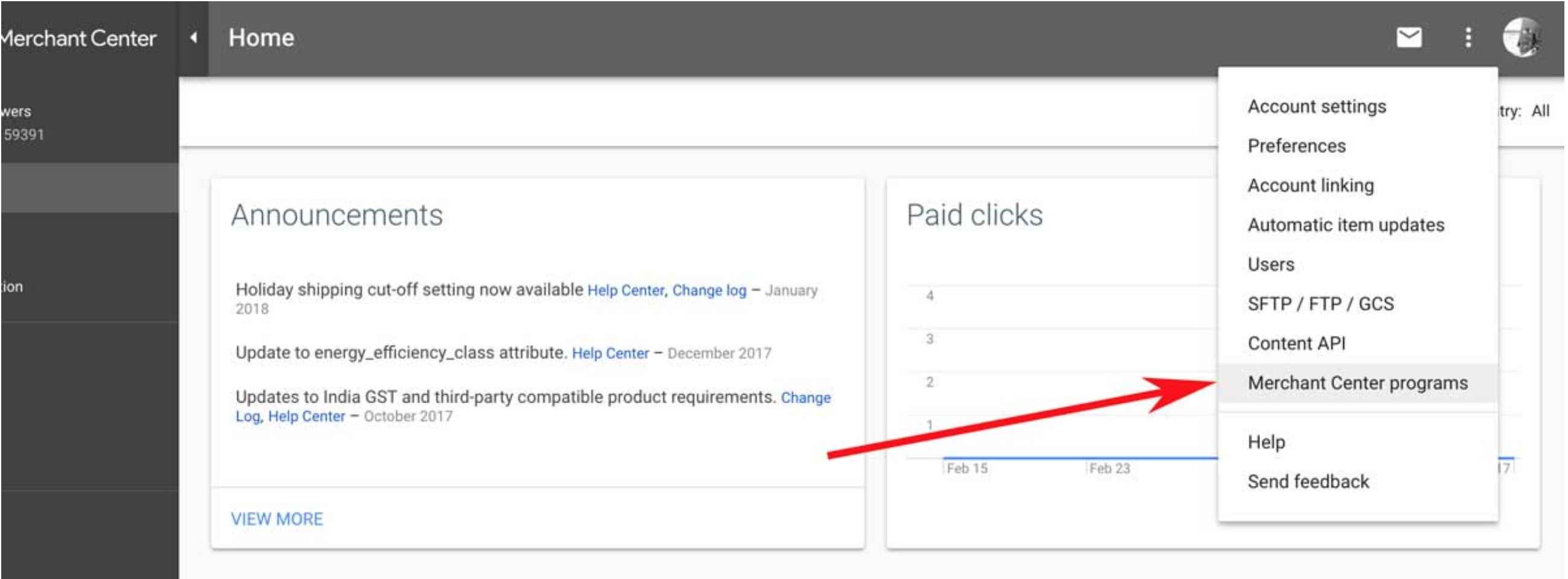Open the user profile avatar
This screenshot has height=579, width=1568.
(x=1521, y=37)
